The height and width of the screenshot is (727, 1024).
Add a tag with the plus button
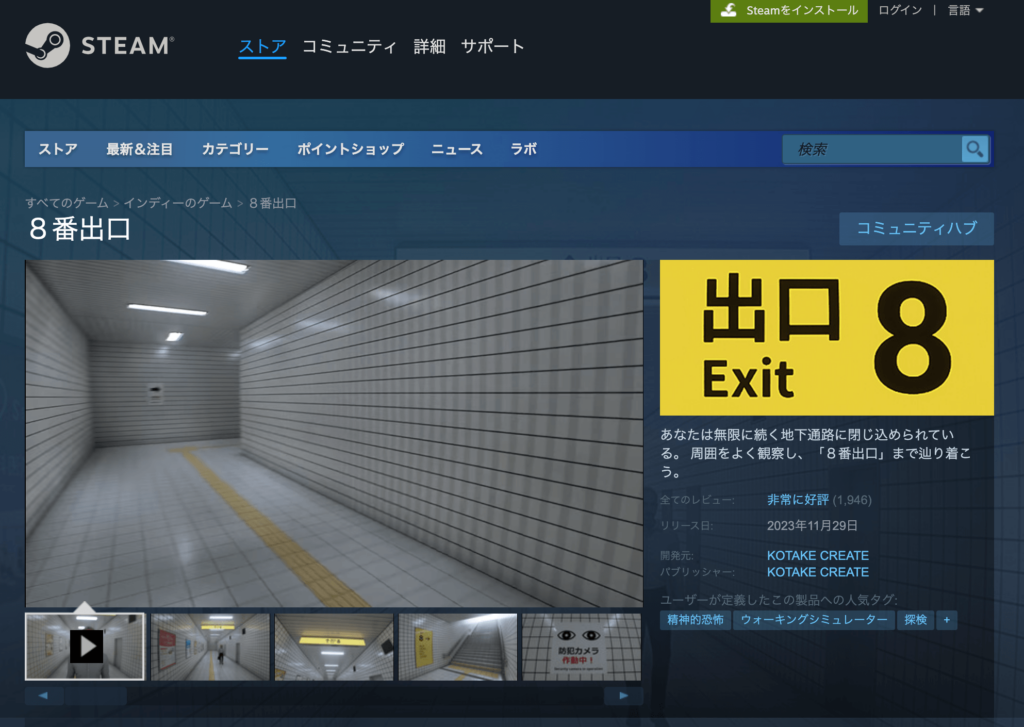point(946,620)
